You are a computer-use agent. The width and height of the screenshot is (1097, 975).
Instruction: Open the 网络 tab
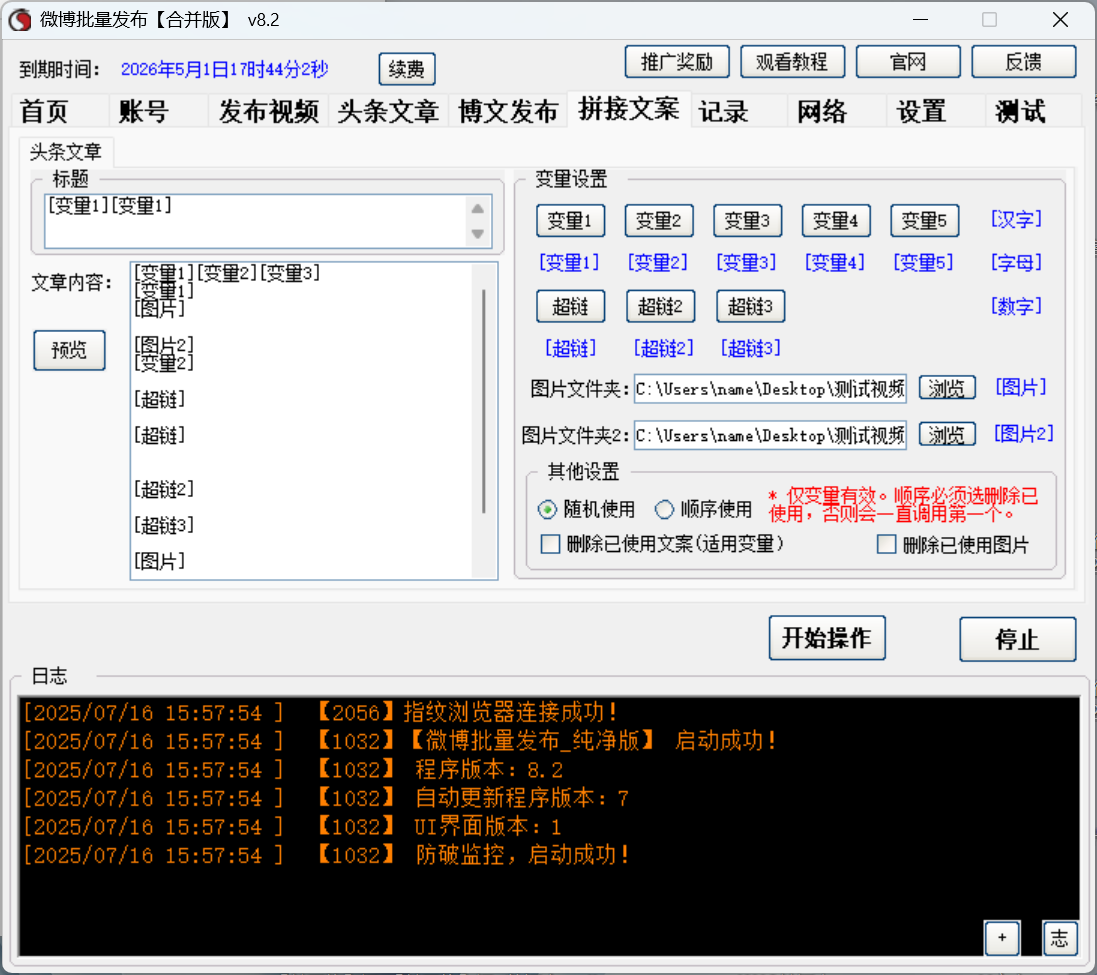822,111
